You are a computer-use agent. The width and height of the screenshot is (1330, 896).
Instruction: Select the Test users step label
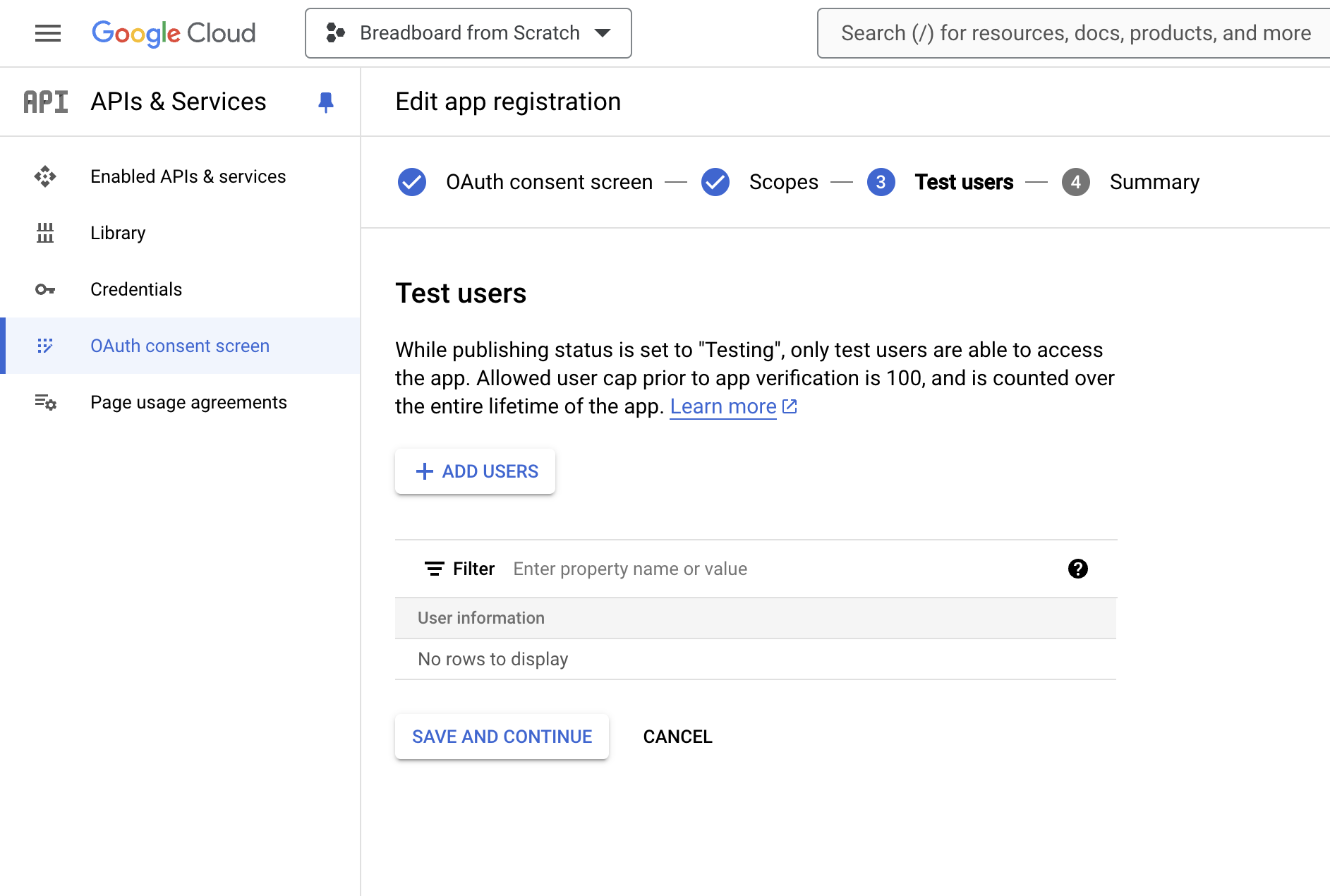click(964, 182)
